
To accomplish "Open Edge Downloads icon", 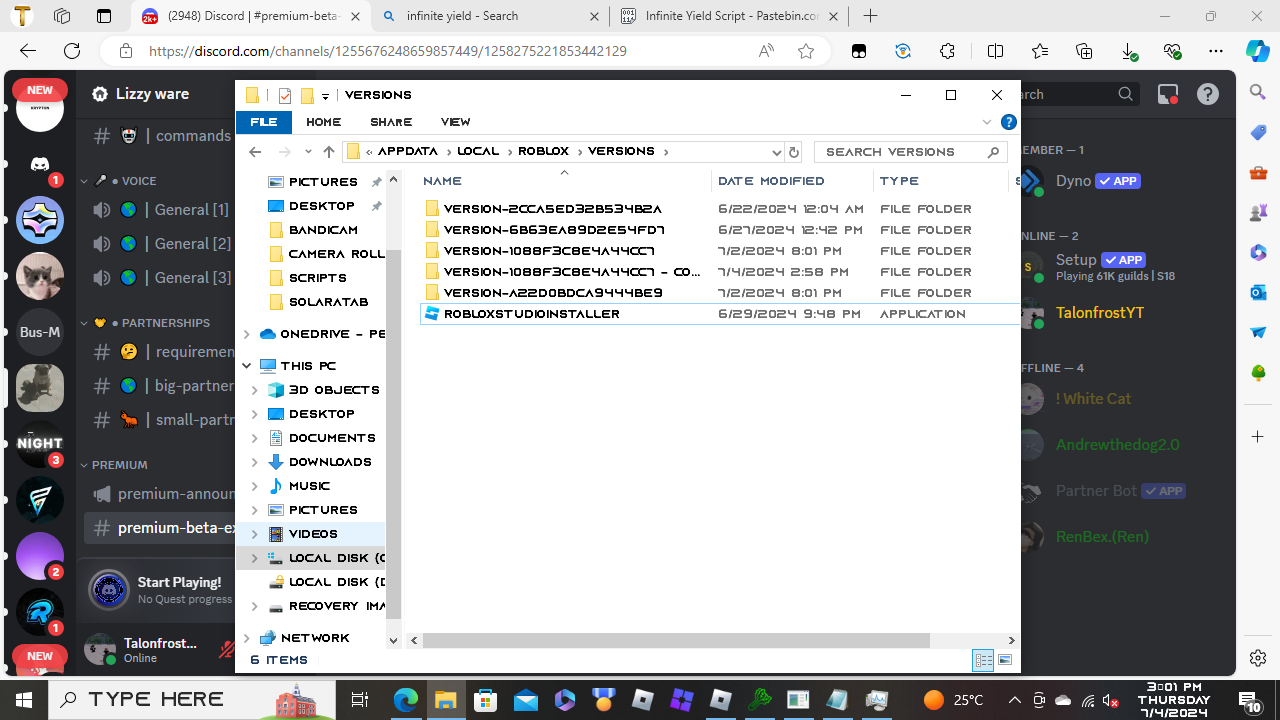I will point(1129,51).
